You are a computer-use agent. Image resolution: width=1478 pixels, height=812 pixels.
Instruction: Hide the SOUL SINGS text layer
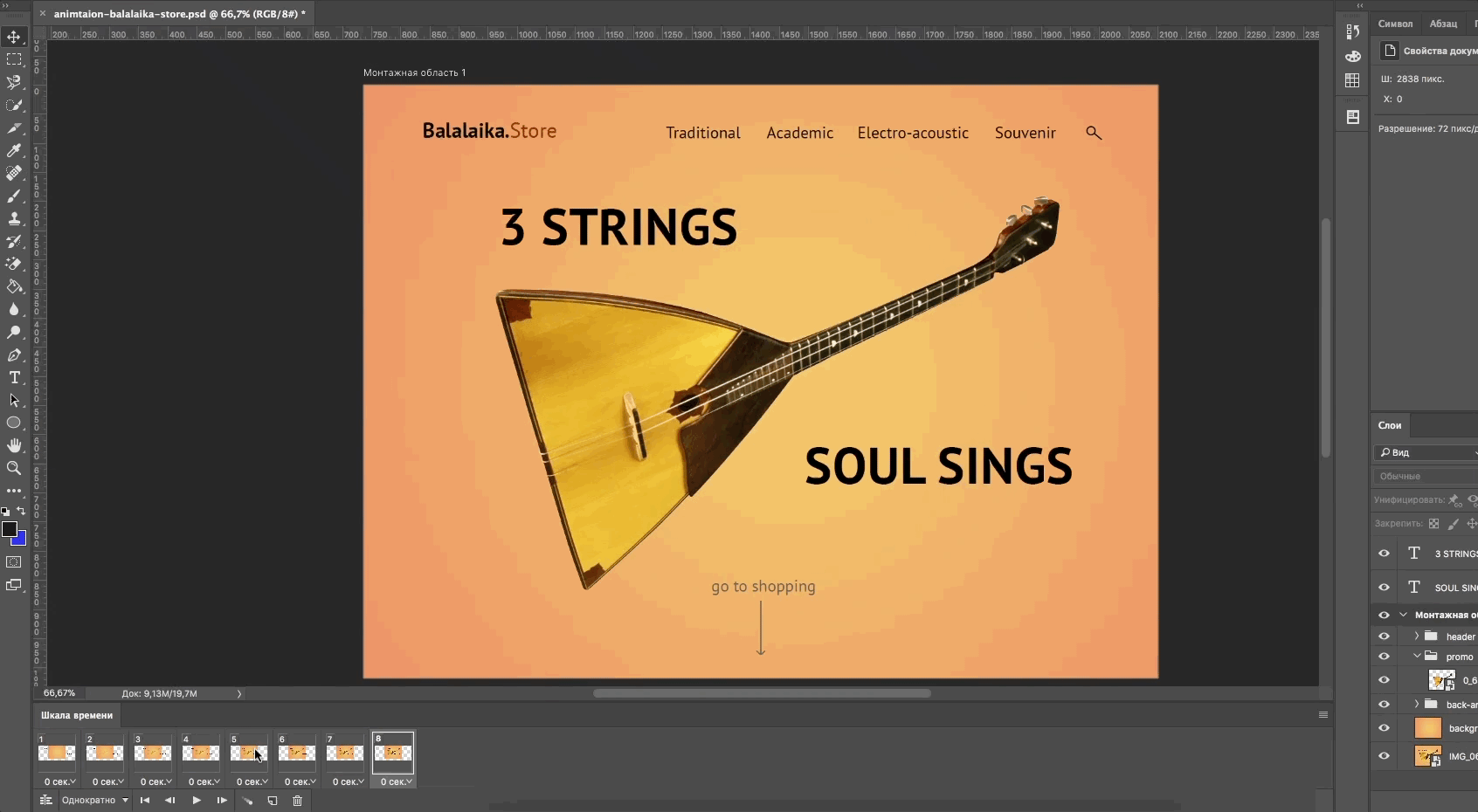pyautogui.click(x=1384, y=588)
